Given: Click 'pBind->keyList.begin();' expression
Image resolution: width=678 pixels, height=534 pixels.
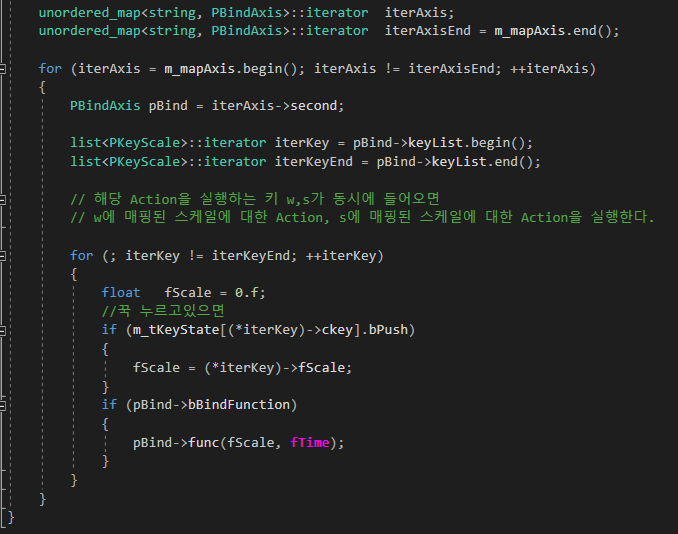Looking at the screenshot, I should pyautogui.click(x=443, y=143).
